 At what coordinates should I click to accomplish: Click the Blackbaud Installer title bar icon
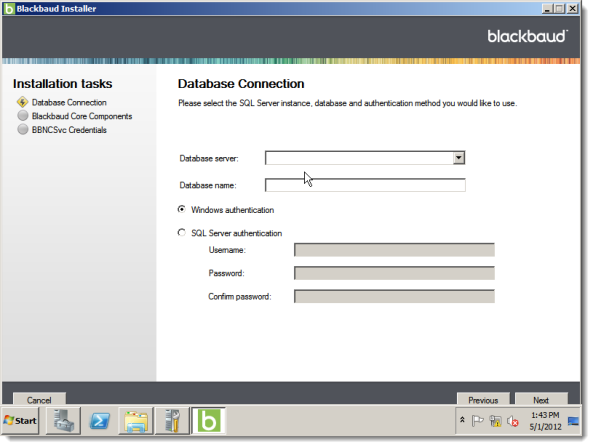[9, 8]
